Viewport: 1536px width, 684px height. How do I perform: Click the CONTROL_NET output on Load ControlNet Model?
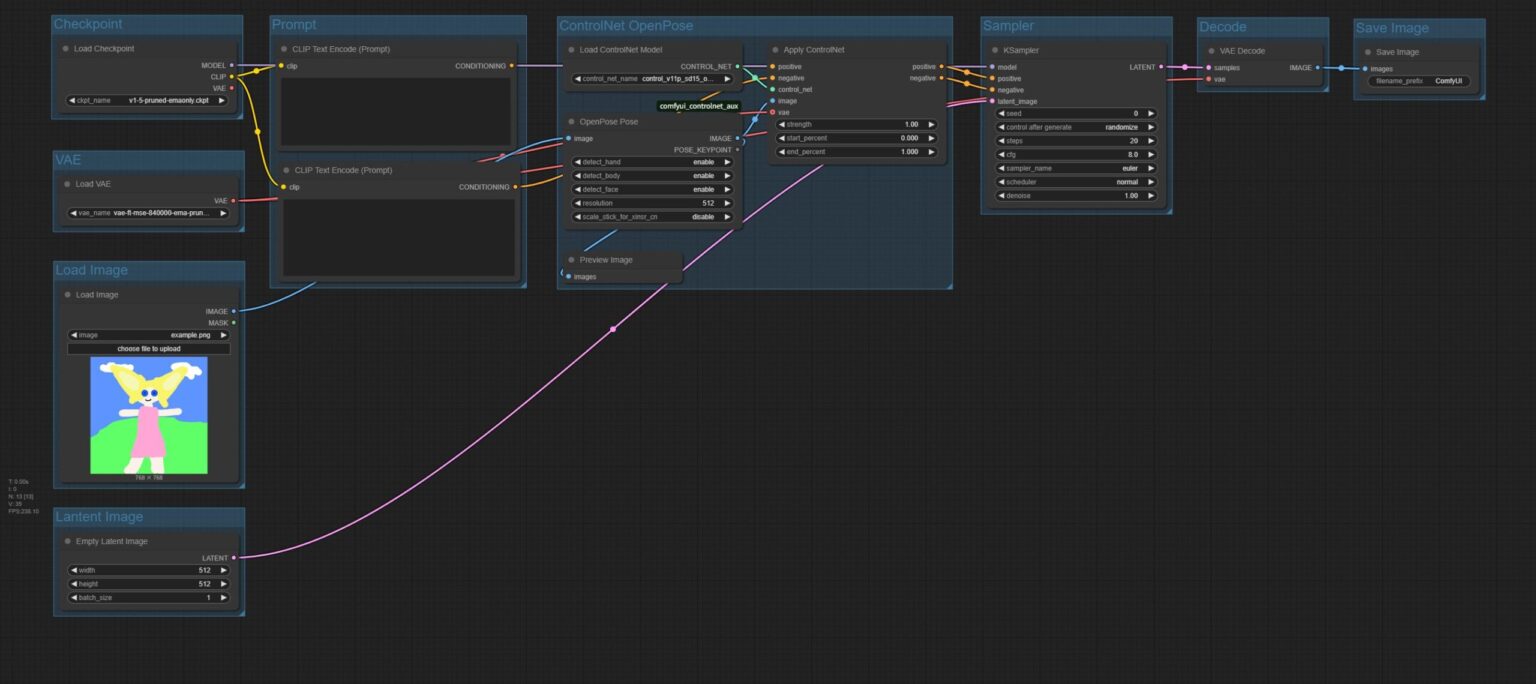pos(737,66)
